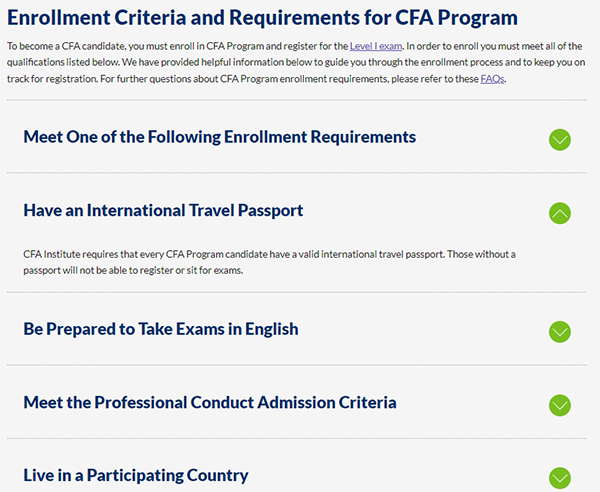Expand the Enrollment Requirements section chevron
Viewport: 600px width, 492px height.
click(x=560, y=139)
